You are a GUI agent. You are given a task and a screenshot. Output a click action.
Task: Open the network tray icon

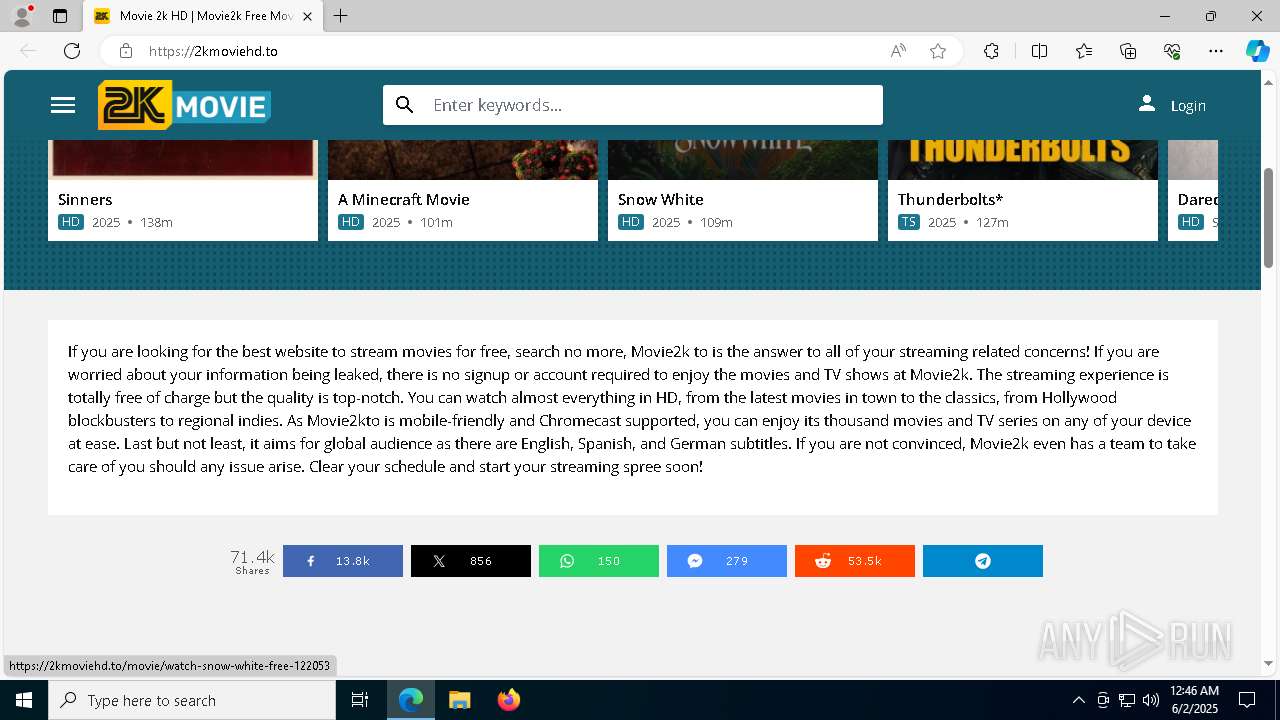pyautogui.click(x=1127, y=700)
